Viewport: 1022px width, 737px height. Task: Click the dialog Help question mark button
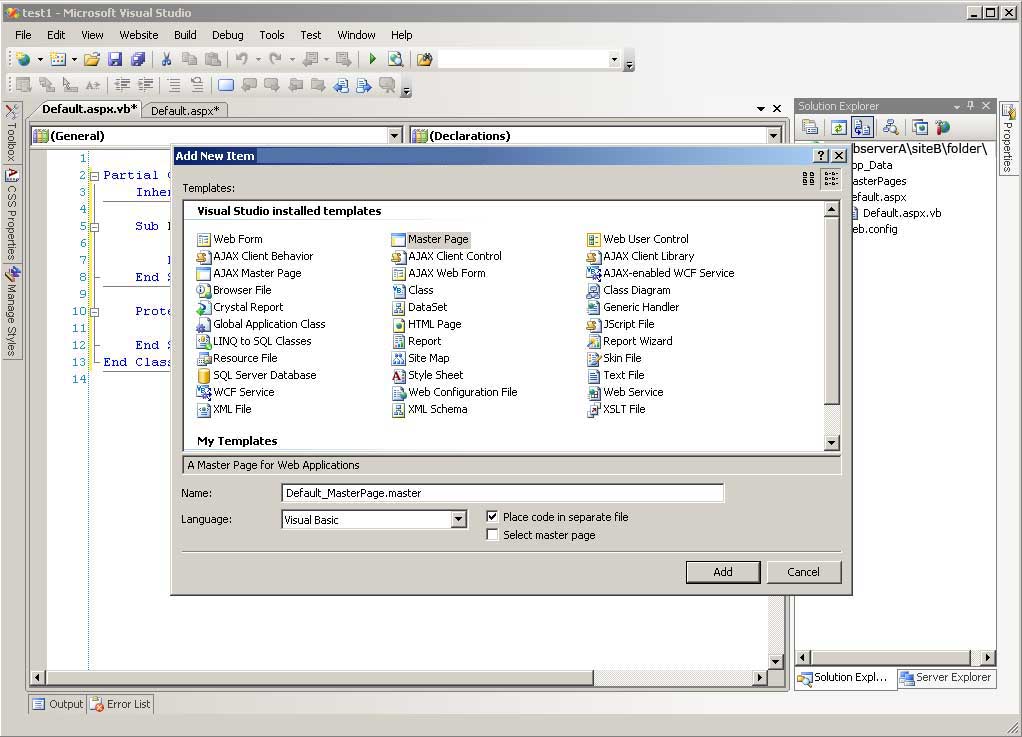[x=821, y=156]
